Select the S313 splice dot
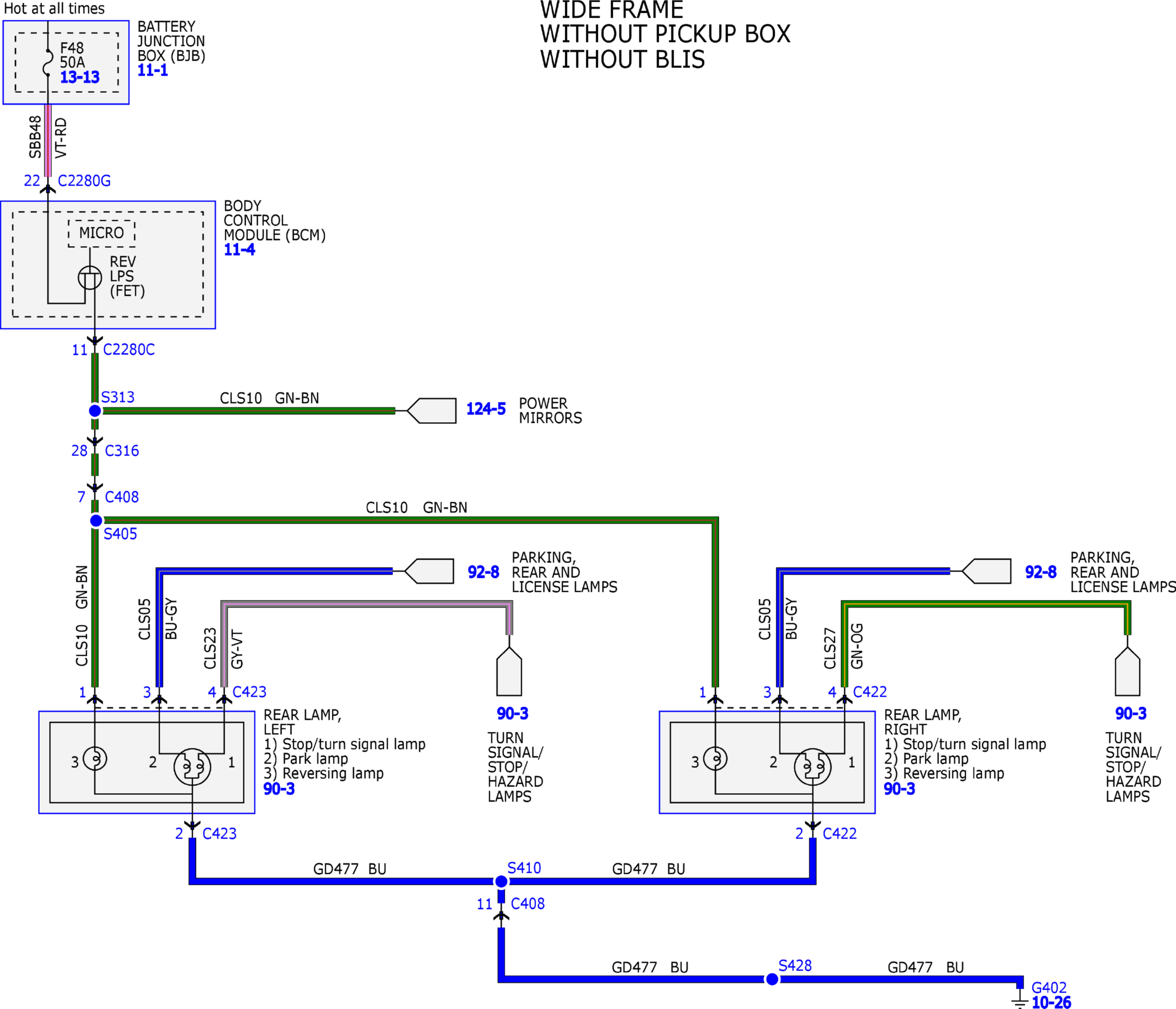 [96, 411]
